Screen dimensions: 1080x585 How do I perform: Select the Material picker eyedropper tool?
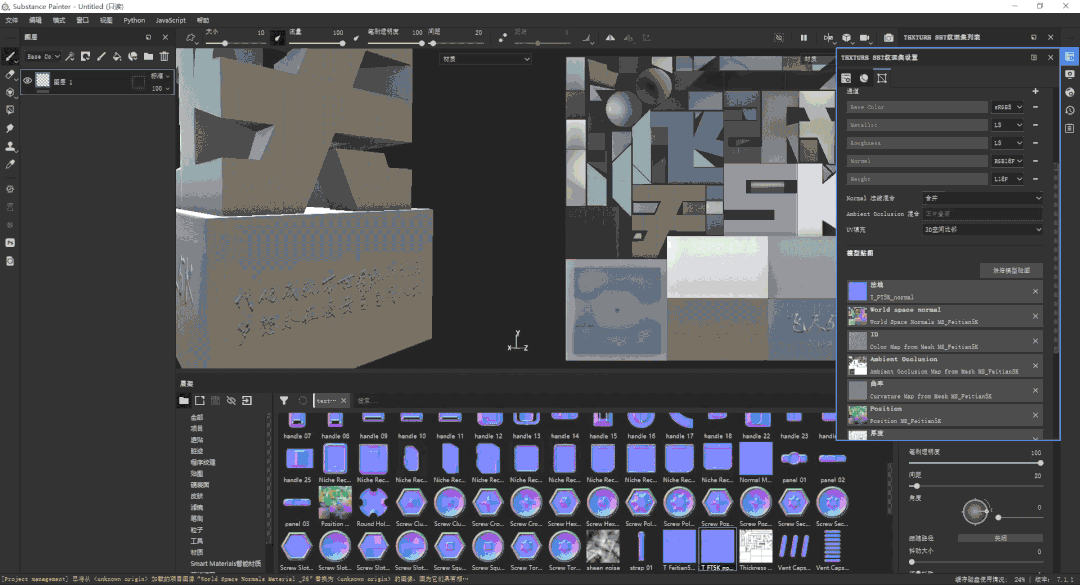10,165
